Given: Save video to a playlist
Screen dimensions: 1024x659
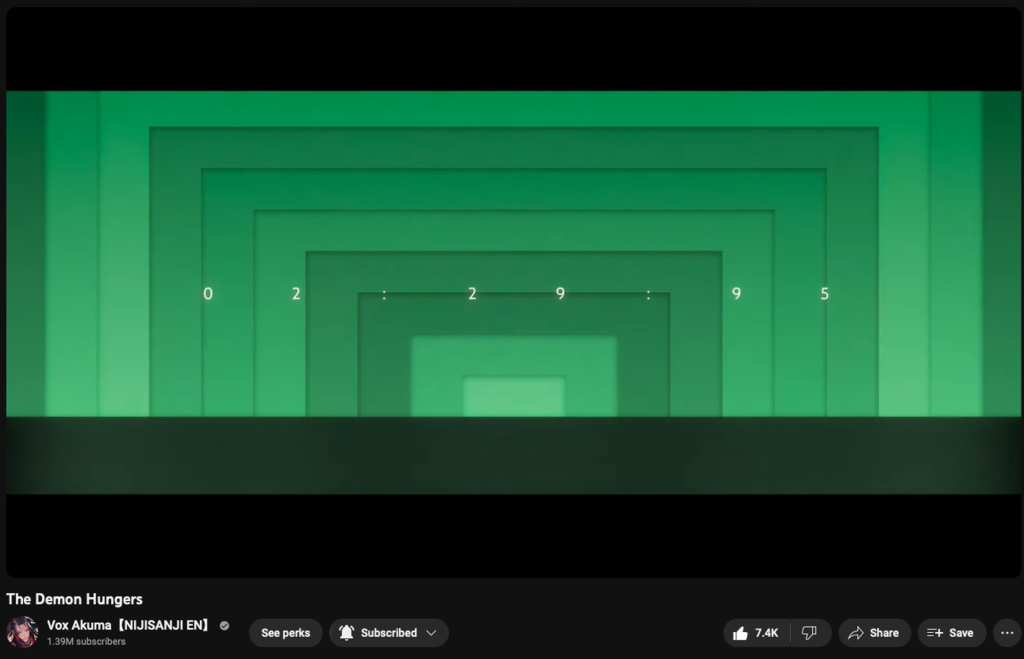Looking at the screenshot, I should 952,633.
